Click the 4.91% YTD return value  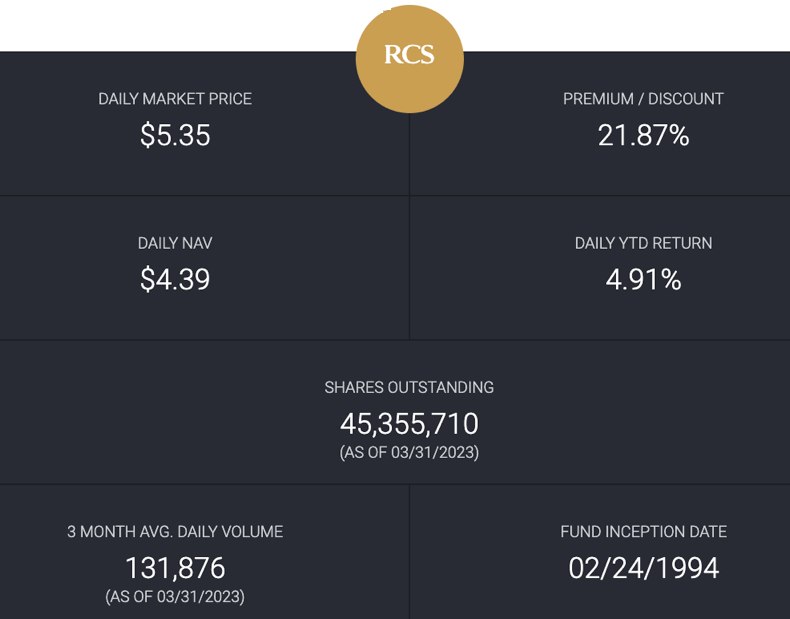[x=643, y=280]
